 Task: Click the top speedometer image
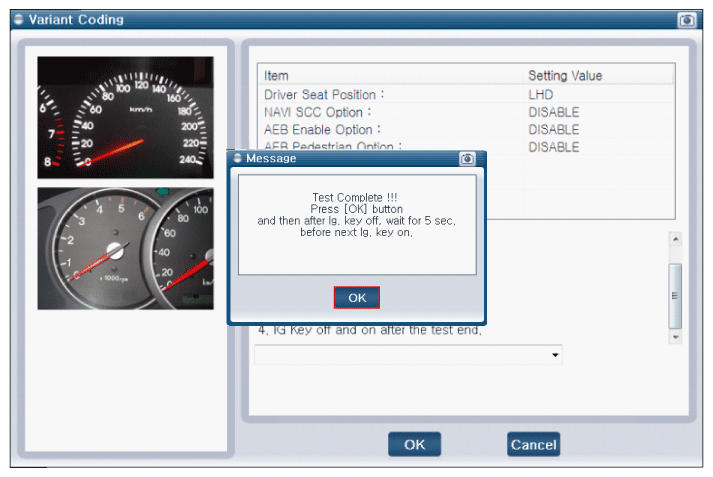pyautogui.click(x=126, y=117)
